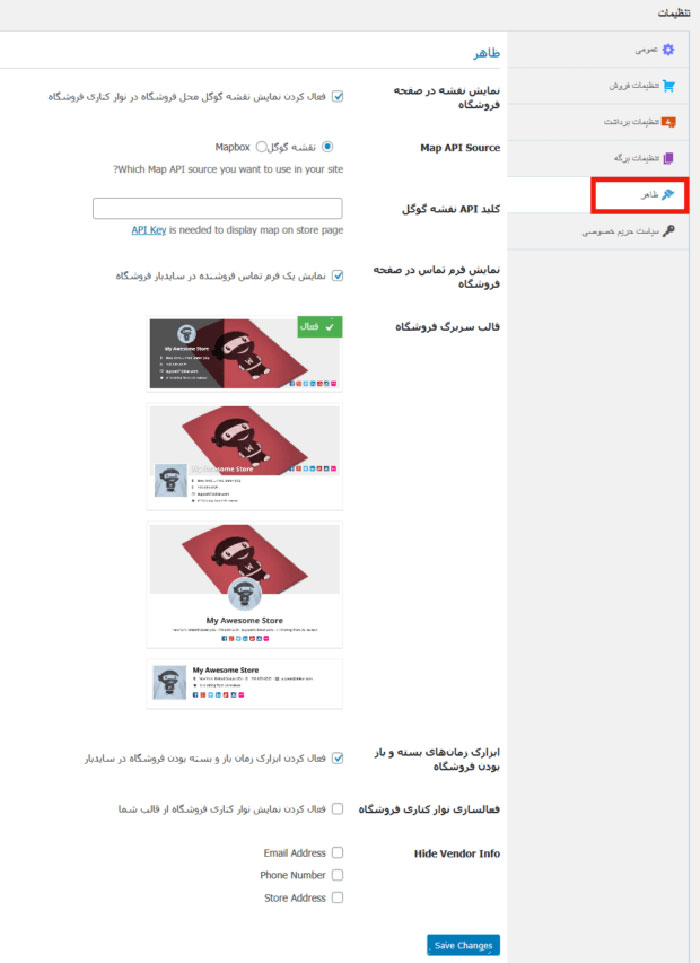Click the privacy policy key icon
The width and height of the screenshot is (700, 963).
(669, 230)
